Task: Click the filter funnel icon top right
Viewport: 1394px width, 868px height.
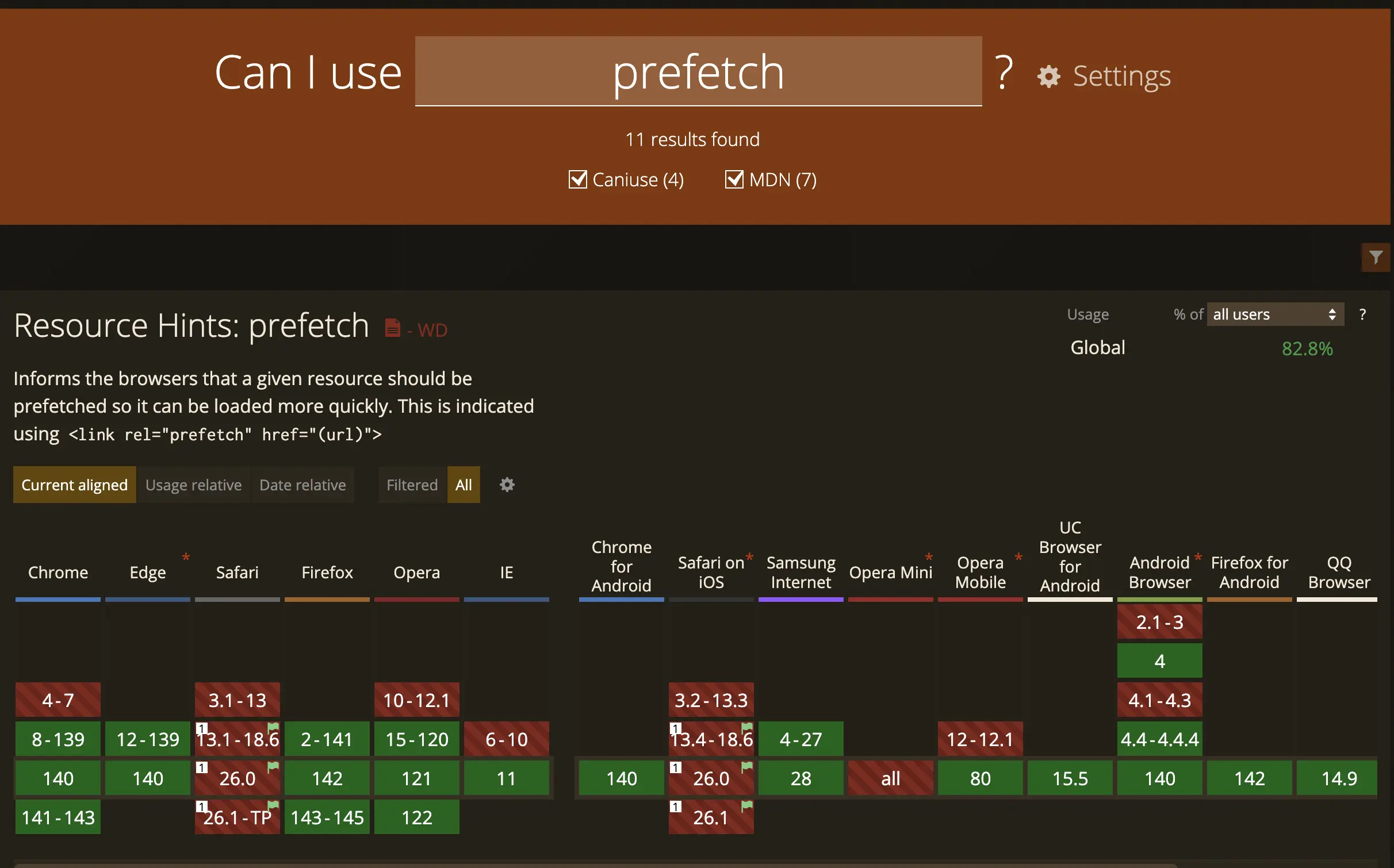Action: coord(1376,257)
